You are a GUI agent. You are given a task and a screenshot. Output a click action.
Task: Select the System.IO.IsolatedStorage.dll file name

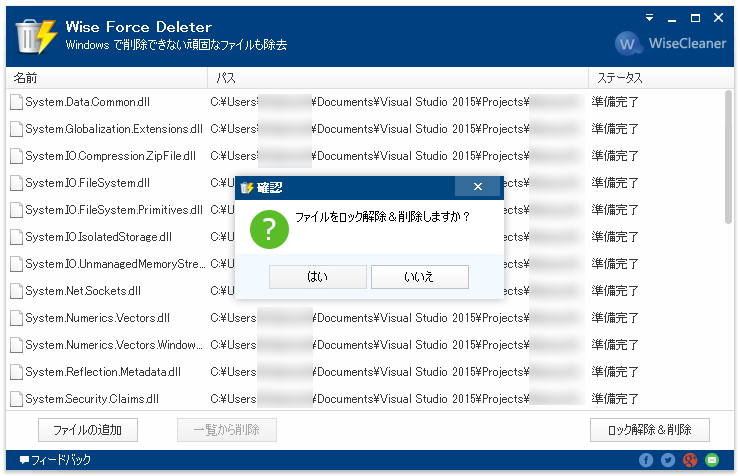98,237
